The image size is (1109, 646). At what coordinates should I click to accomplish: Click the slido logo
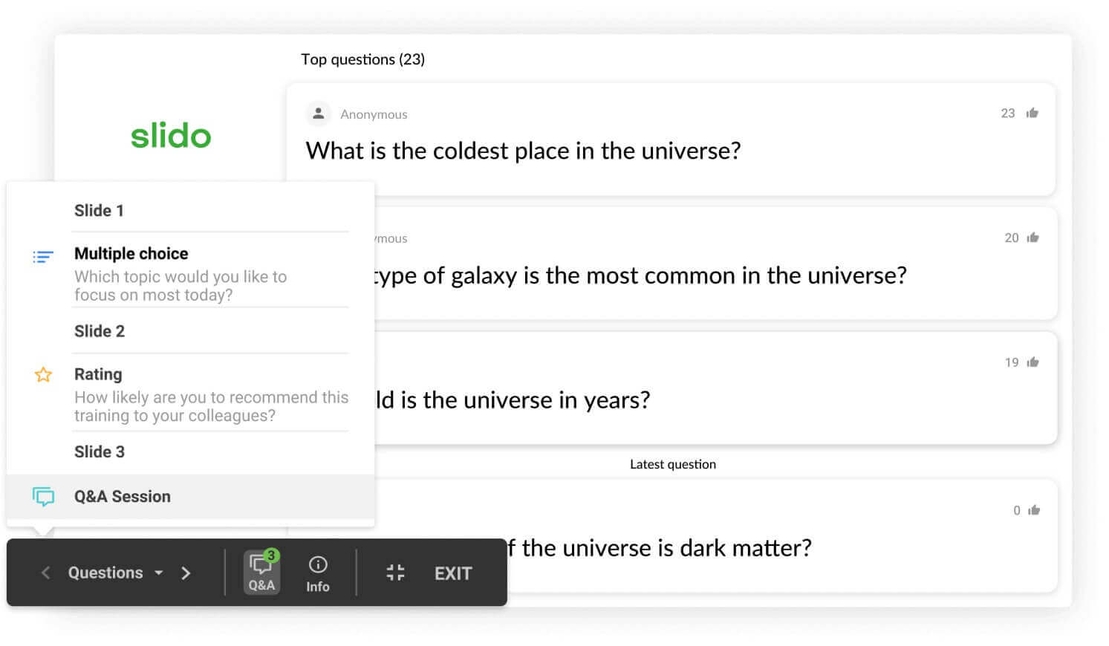point(170,136)
